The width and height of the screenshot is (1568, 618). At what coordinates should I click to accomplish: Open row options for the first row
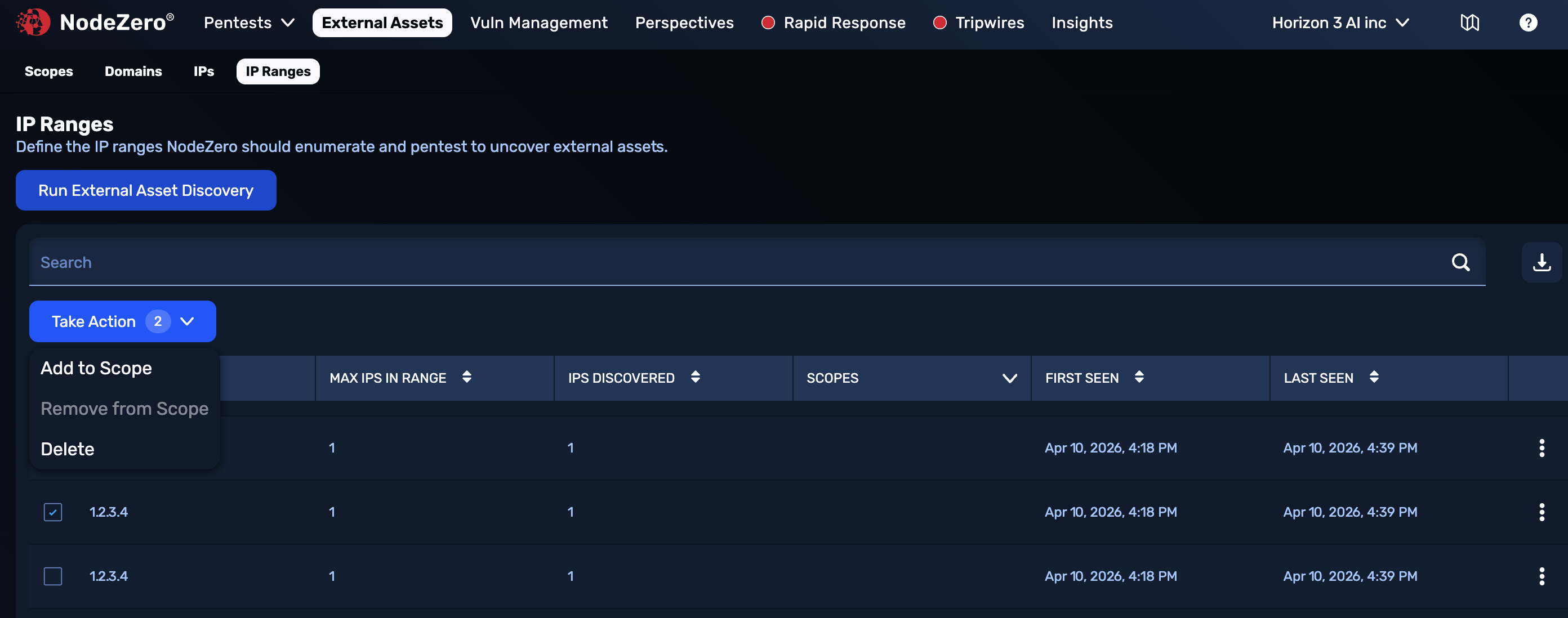(1541, 447)
